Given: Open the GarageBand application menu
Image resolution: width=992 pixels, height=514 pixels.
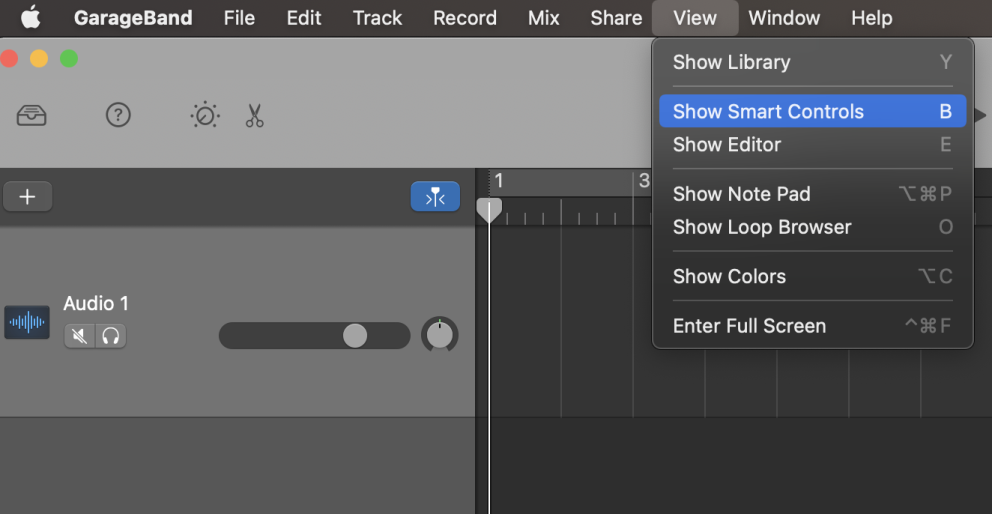Looking at the screenshot, I should (x=133, y=18).
